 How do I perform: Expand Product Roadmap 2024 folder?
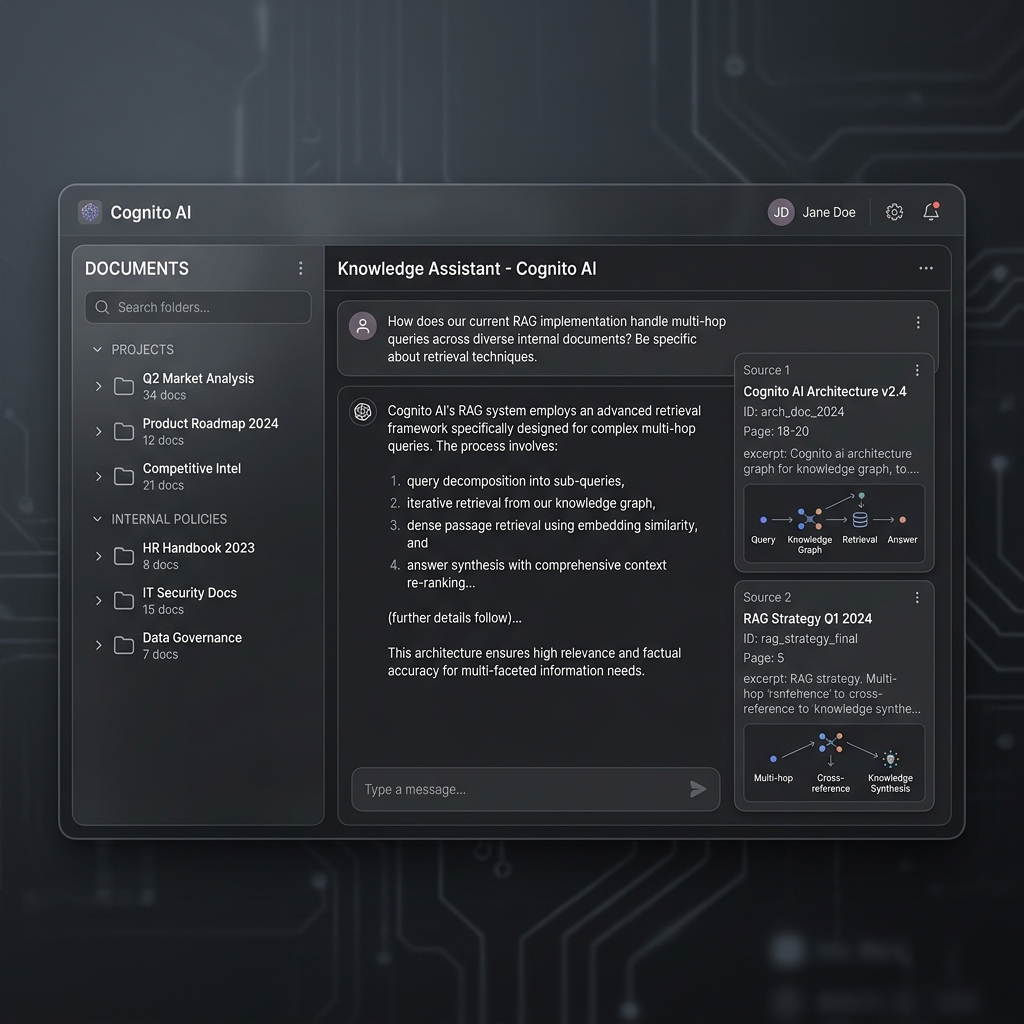99,431
